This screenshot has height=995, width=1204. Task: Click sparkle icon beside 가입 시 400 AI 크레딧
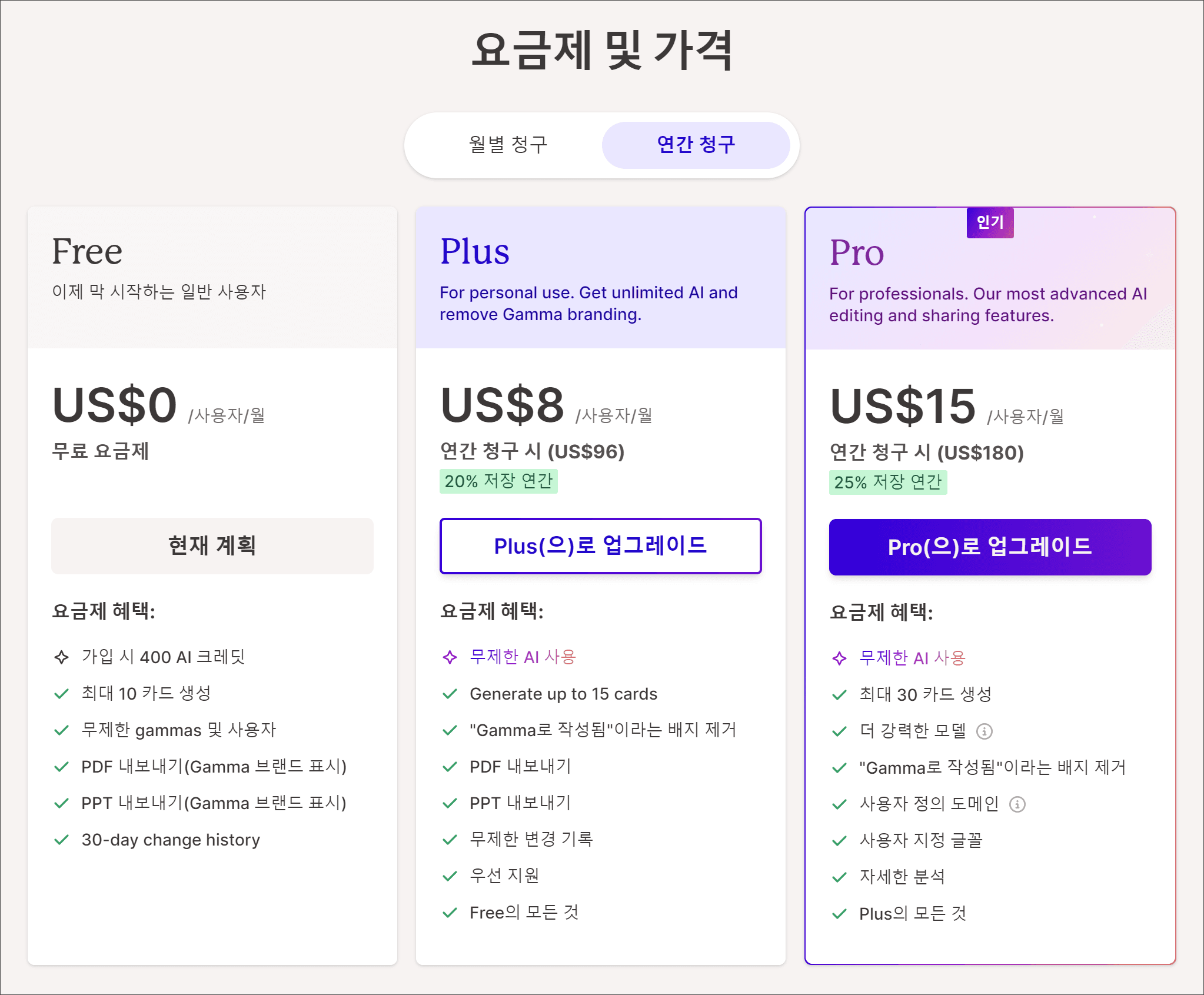[x=61, y=657]
